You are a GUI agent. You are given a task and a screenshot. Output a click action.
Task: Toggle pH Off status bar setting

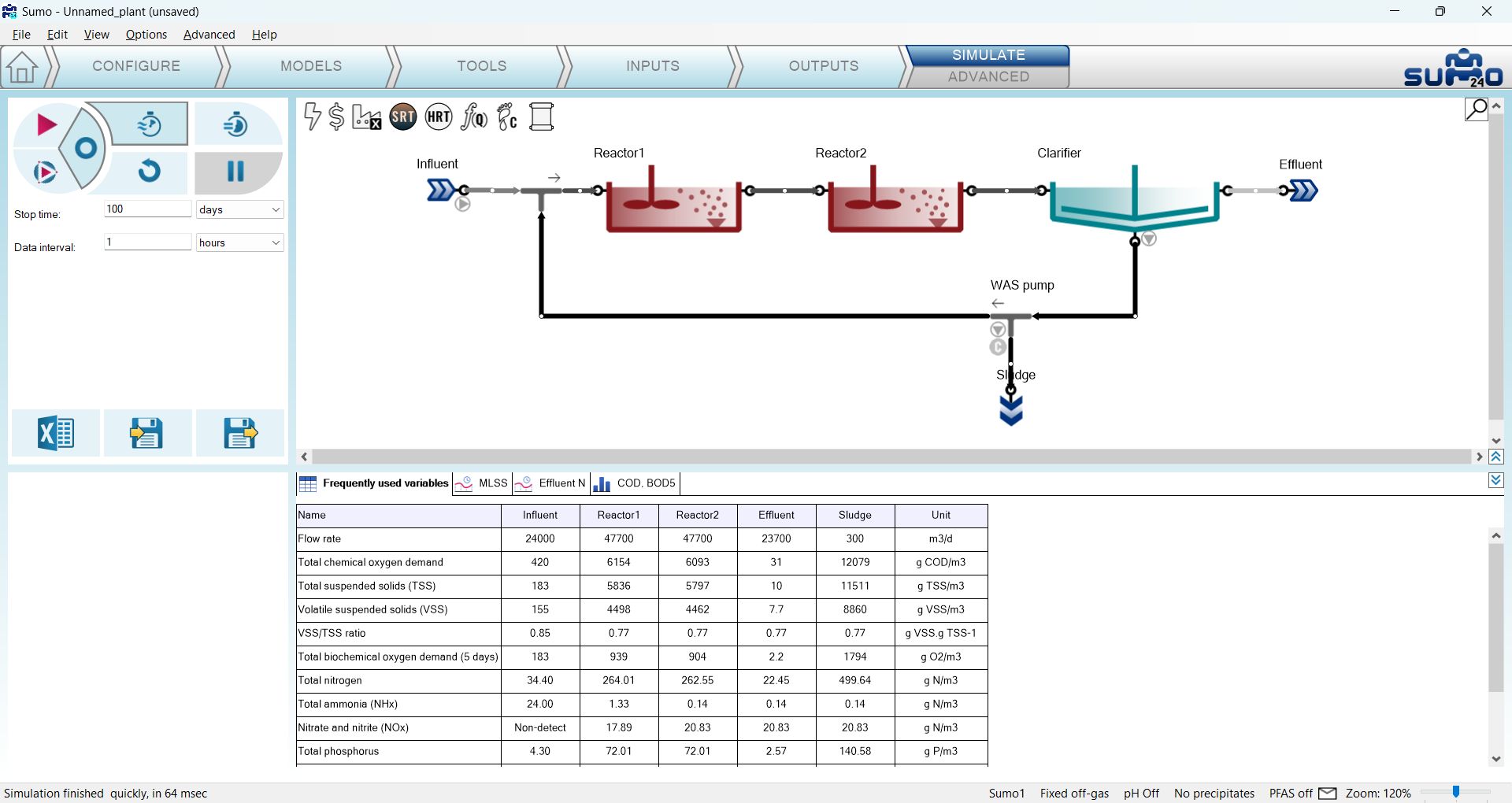[1141, 793]
